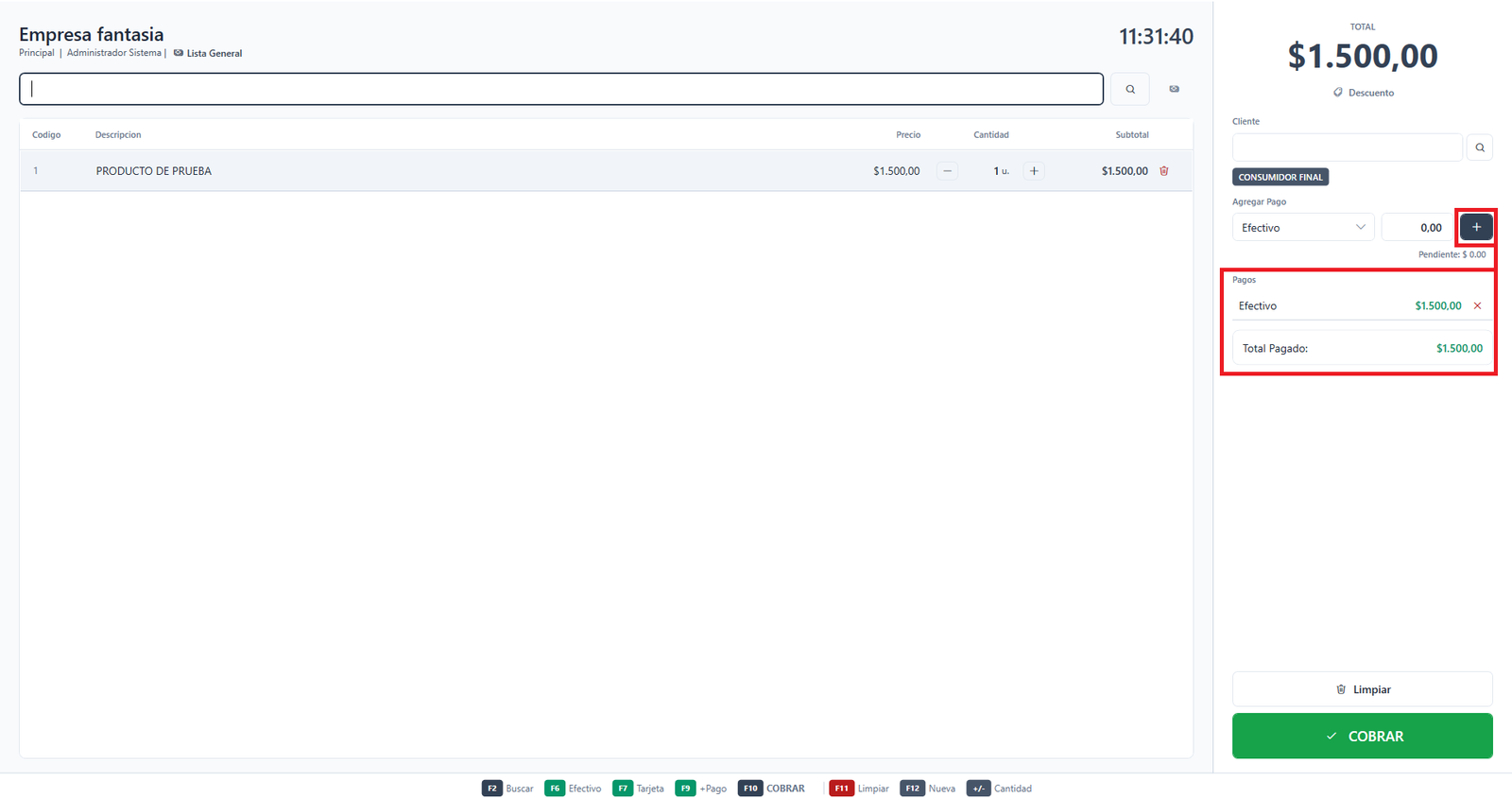Click the Descuento tag link
The height and width of the screenshot is (798, 1512).
pos(1363,93)
